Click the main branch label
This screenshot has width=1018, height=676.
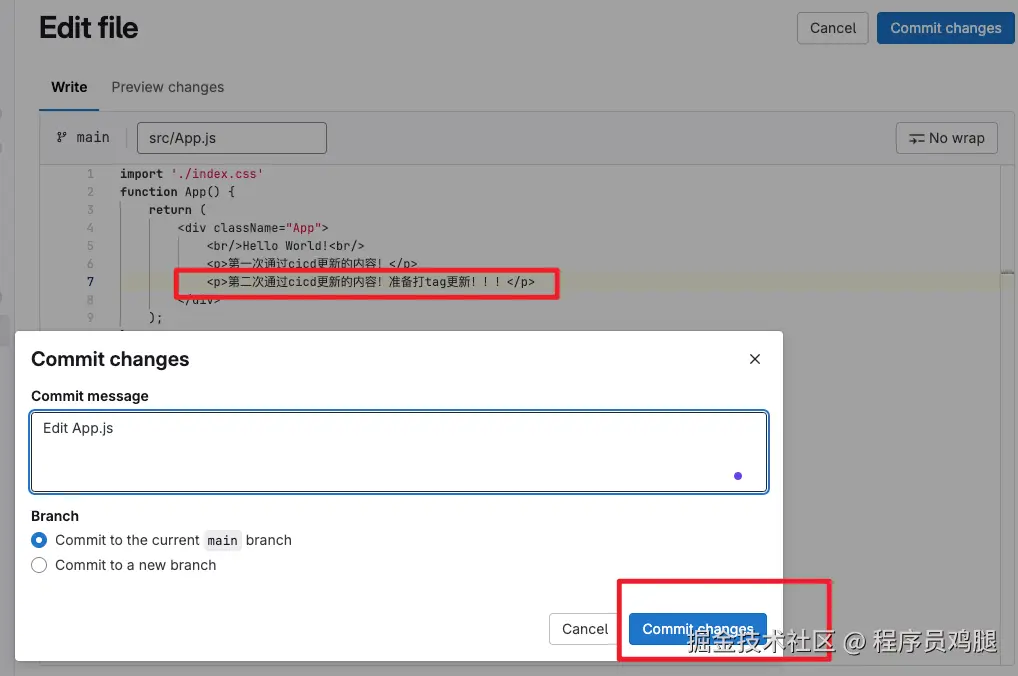pos(93,137)
